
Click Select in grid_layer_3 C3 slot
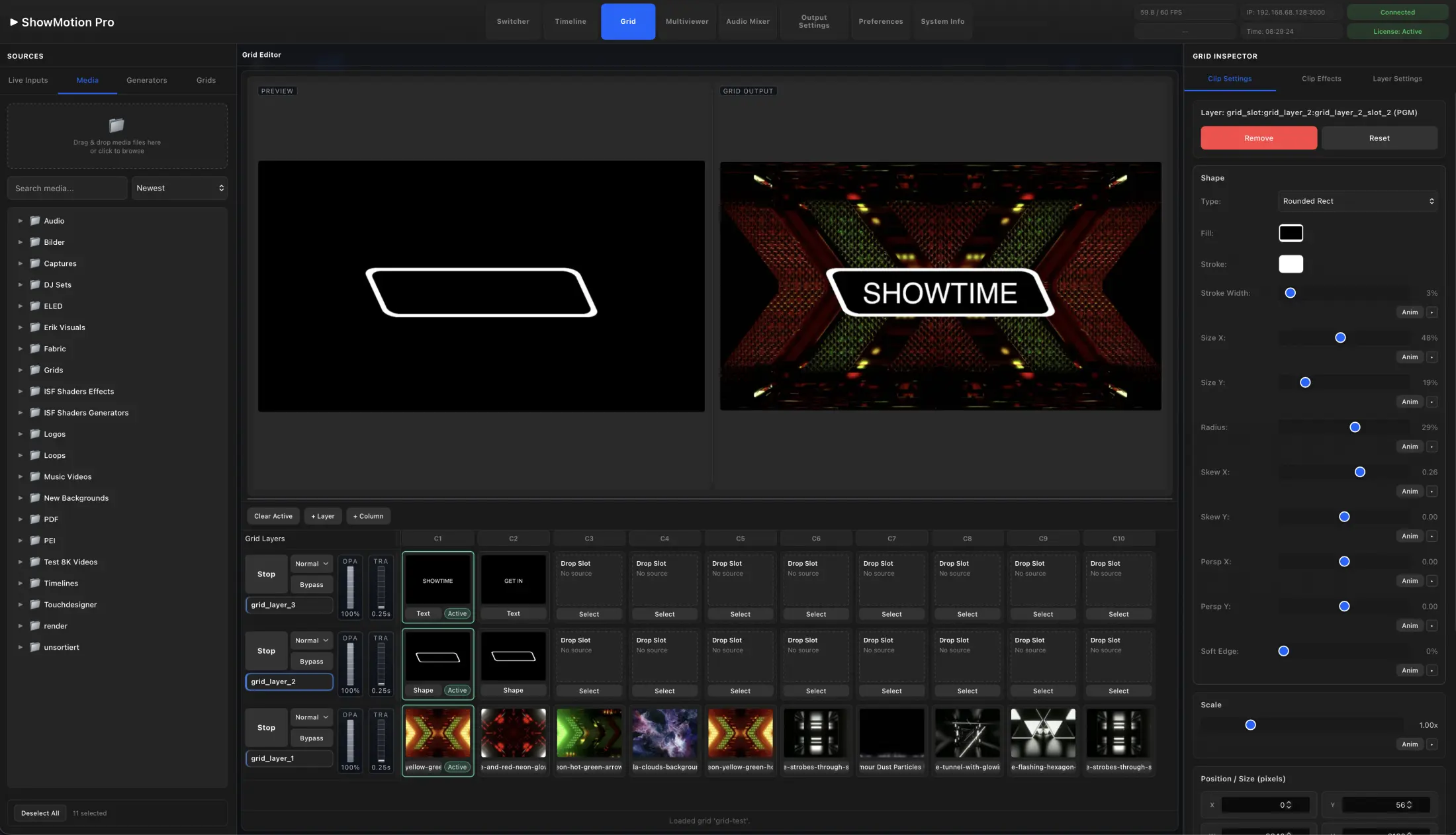tap(589, 614)
